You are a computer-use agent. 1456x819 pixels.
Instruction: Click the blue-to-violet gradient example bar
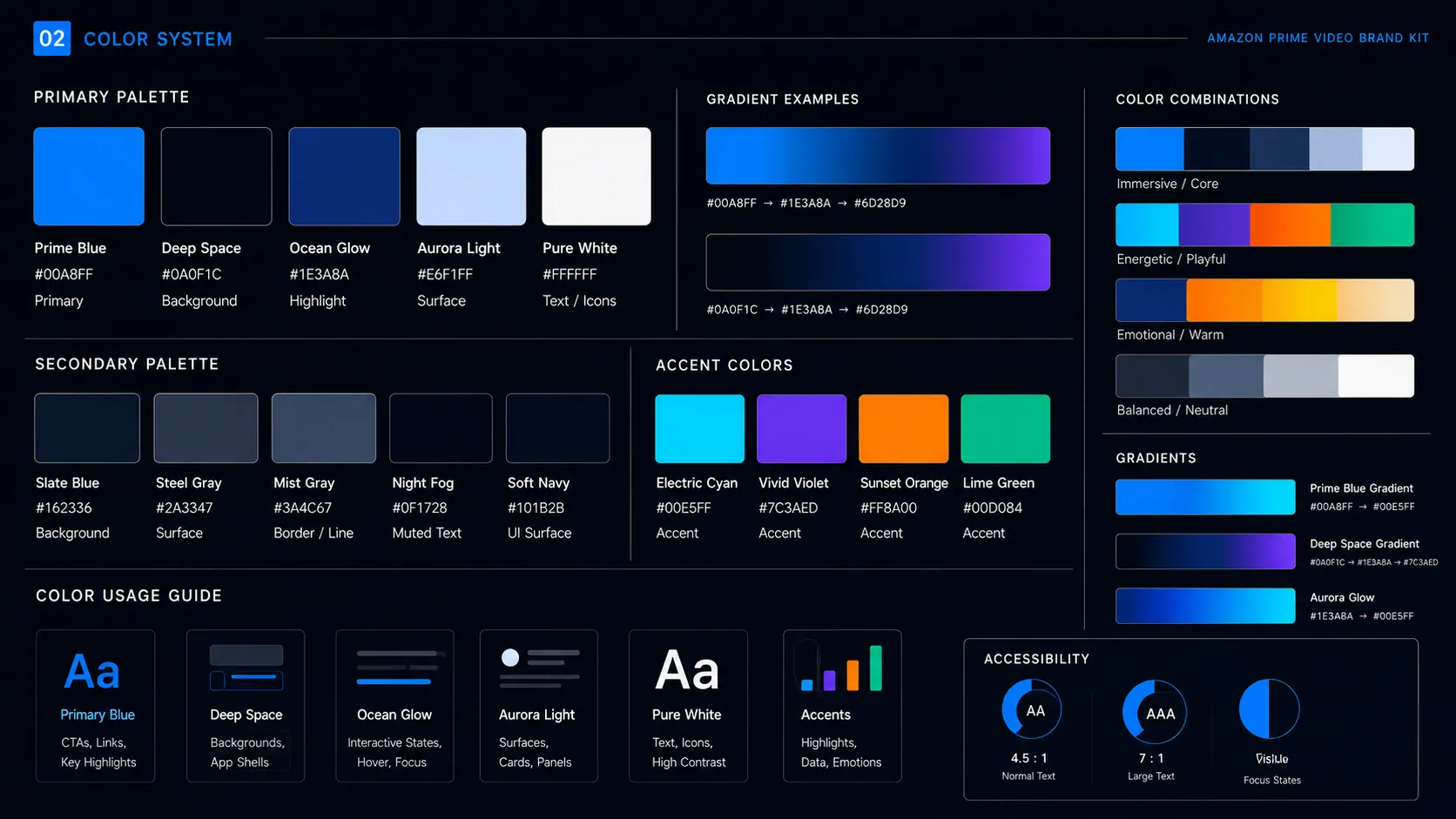[x=878, y=156]
